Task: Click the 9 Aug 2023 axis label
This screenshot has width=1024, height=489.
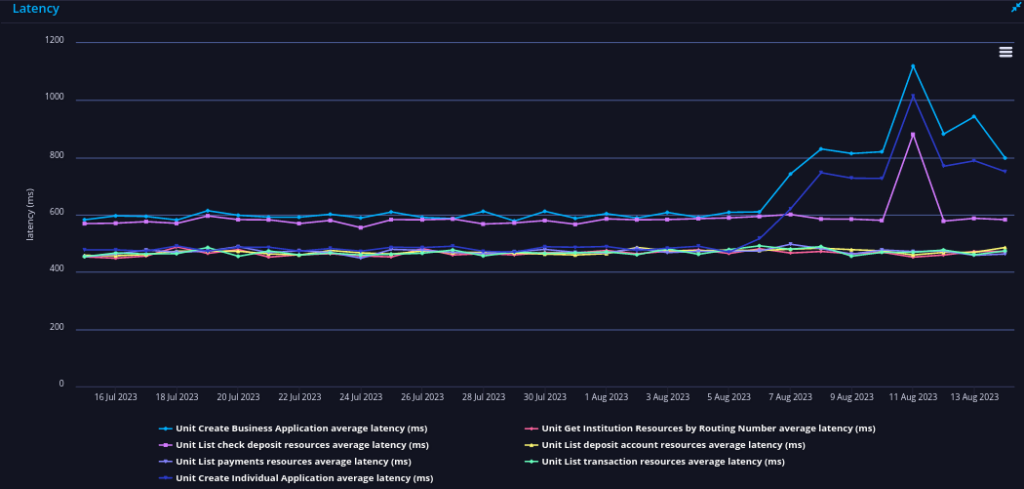Action: tap(852, 397)
